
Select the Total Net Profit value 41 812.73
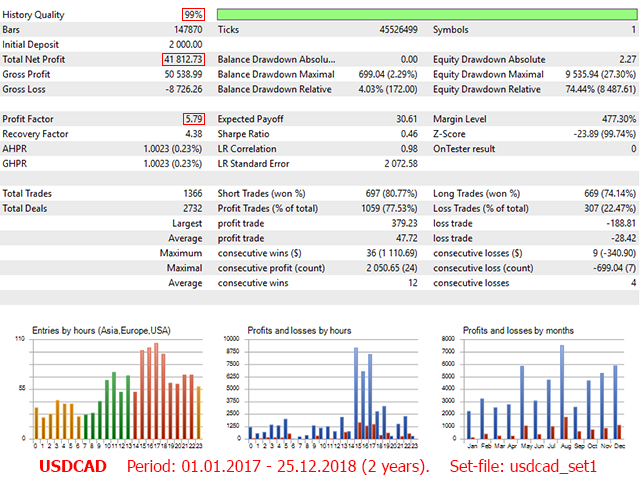tap(183, 60)
